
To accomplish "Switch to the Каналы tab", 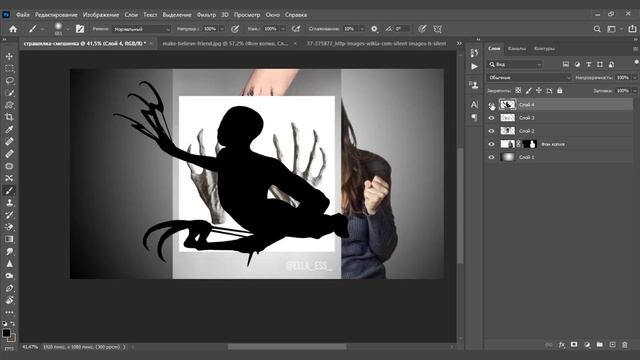I will coord(517,49).
